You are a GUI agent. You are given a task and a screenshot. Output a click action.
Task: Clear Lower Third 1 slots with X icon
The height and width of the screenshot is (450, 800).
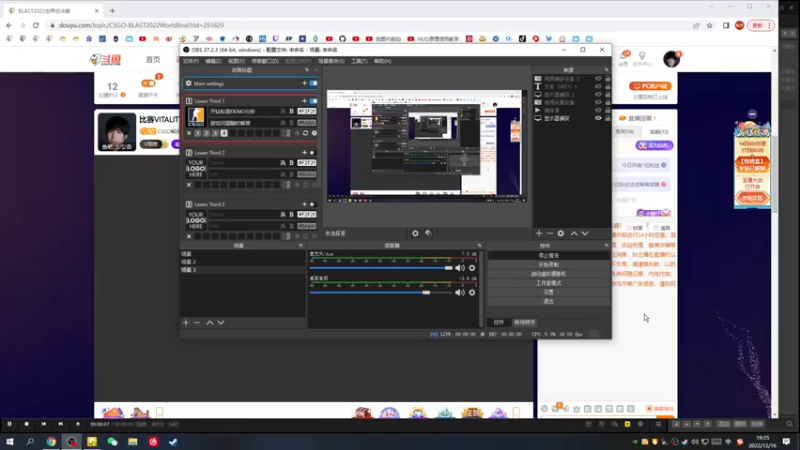[x=189, y=133]
